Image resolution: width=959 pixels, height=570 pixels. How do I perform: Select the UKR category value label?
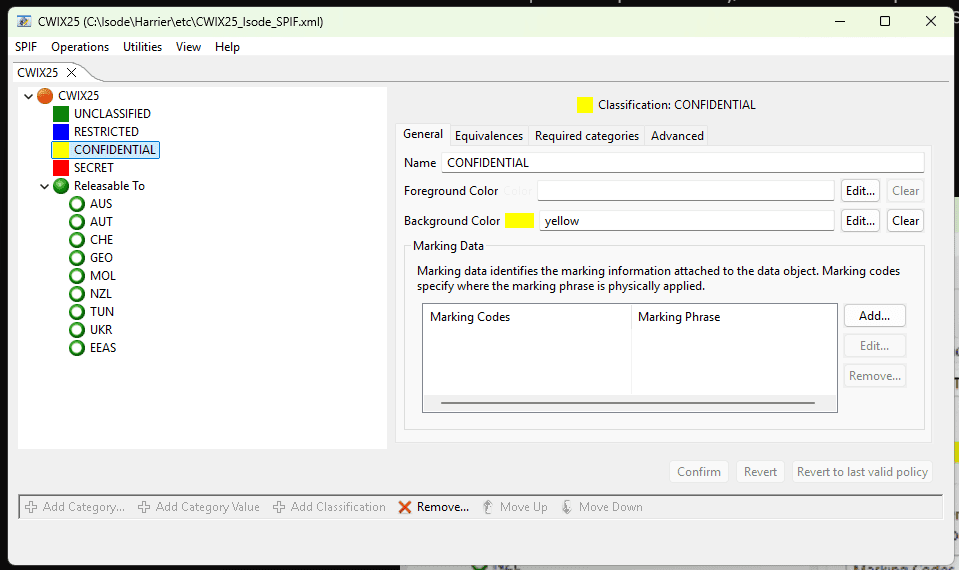[x=101, y=330]
